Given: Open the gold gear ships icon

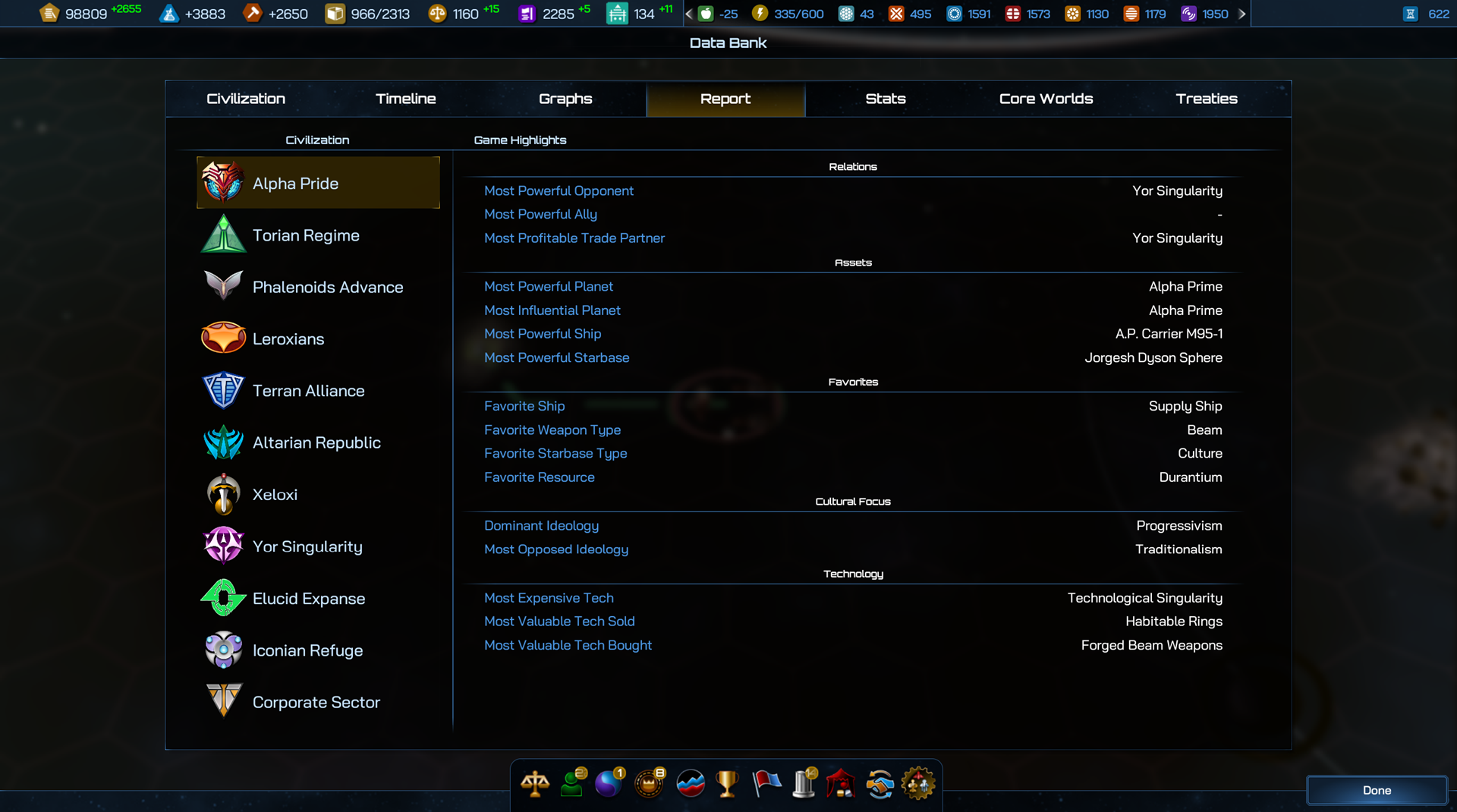Looking at the screenshot, I should click(x=917, y=784).
